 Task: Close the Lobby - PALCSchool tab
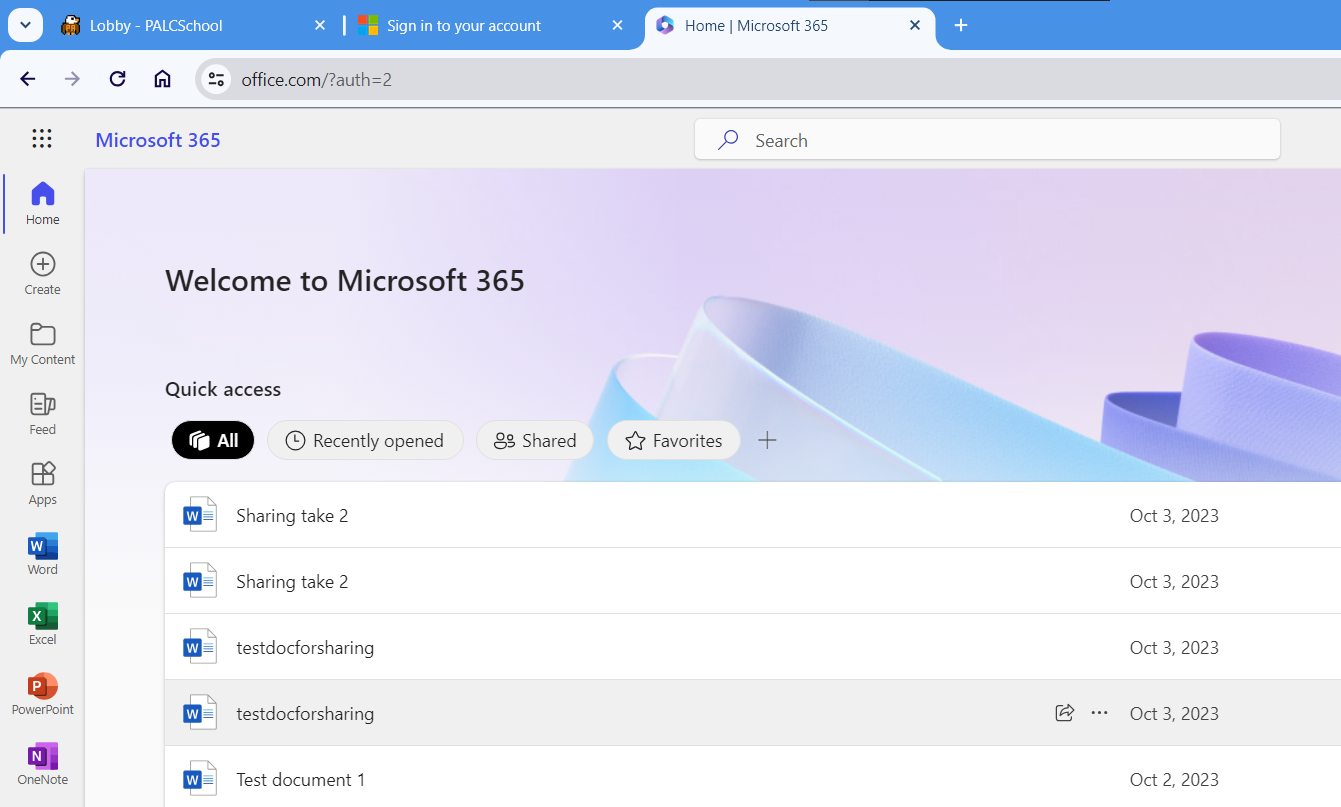(320, 25)
